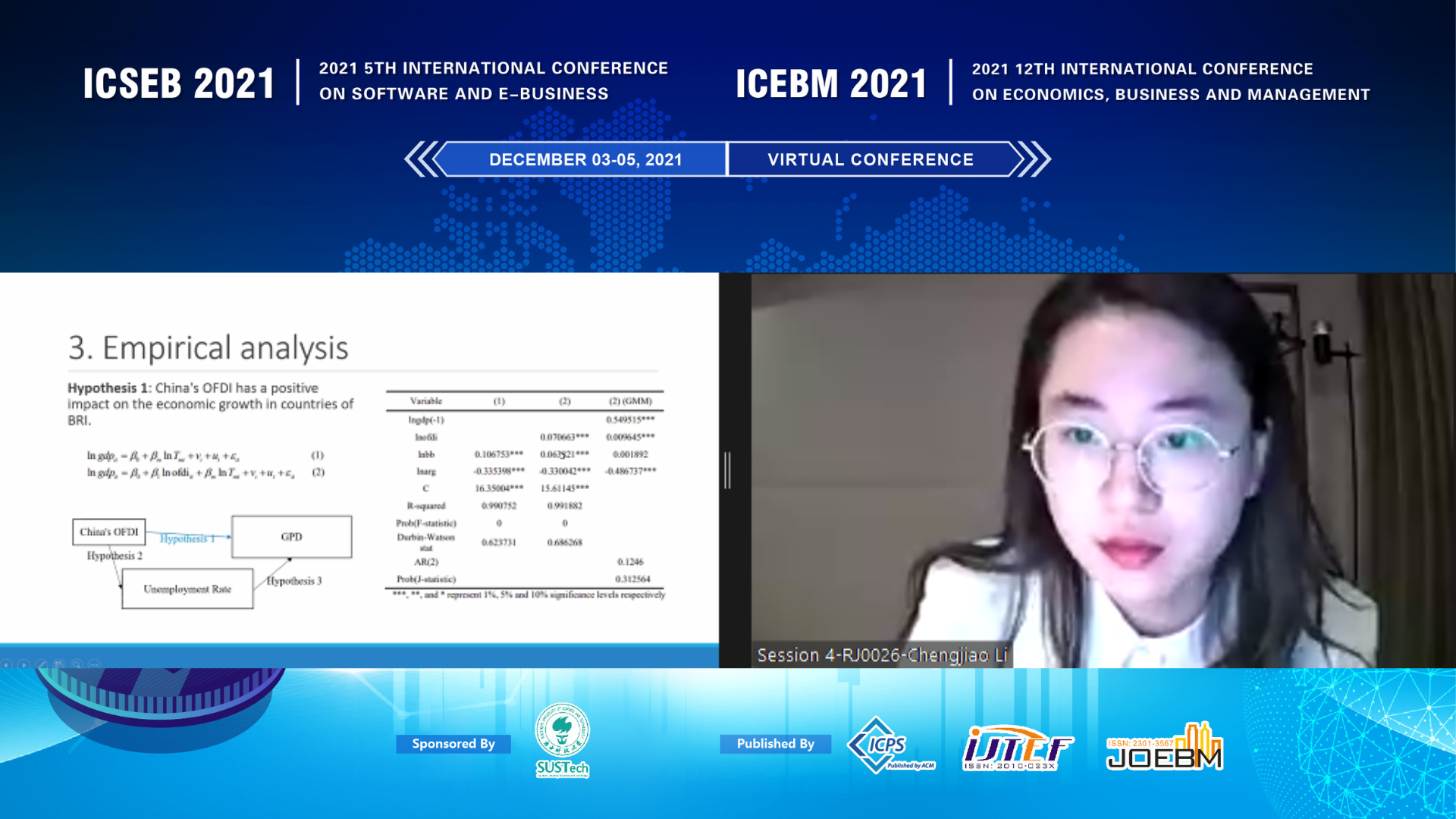Click the significance levels footnote under table
The height and width of the screenshot is (819, 1456).
click(529, 595)
